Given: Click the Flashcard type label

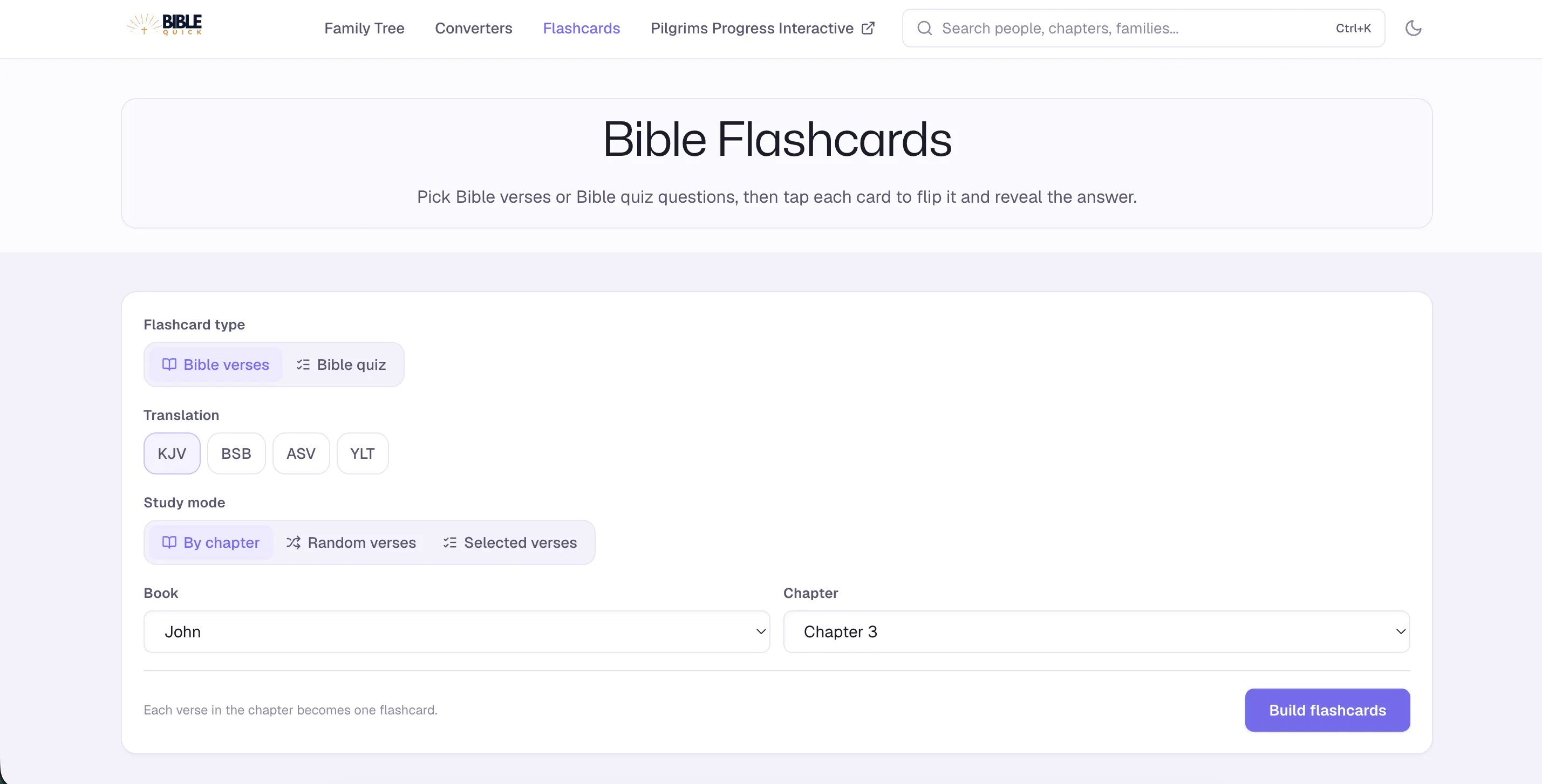Looking at the screenshot, I should coord(194,325).
